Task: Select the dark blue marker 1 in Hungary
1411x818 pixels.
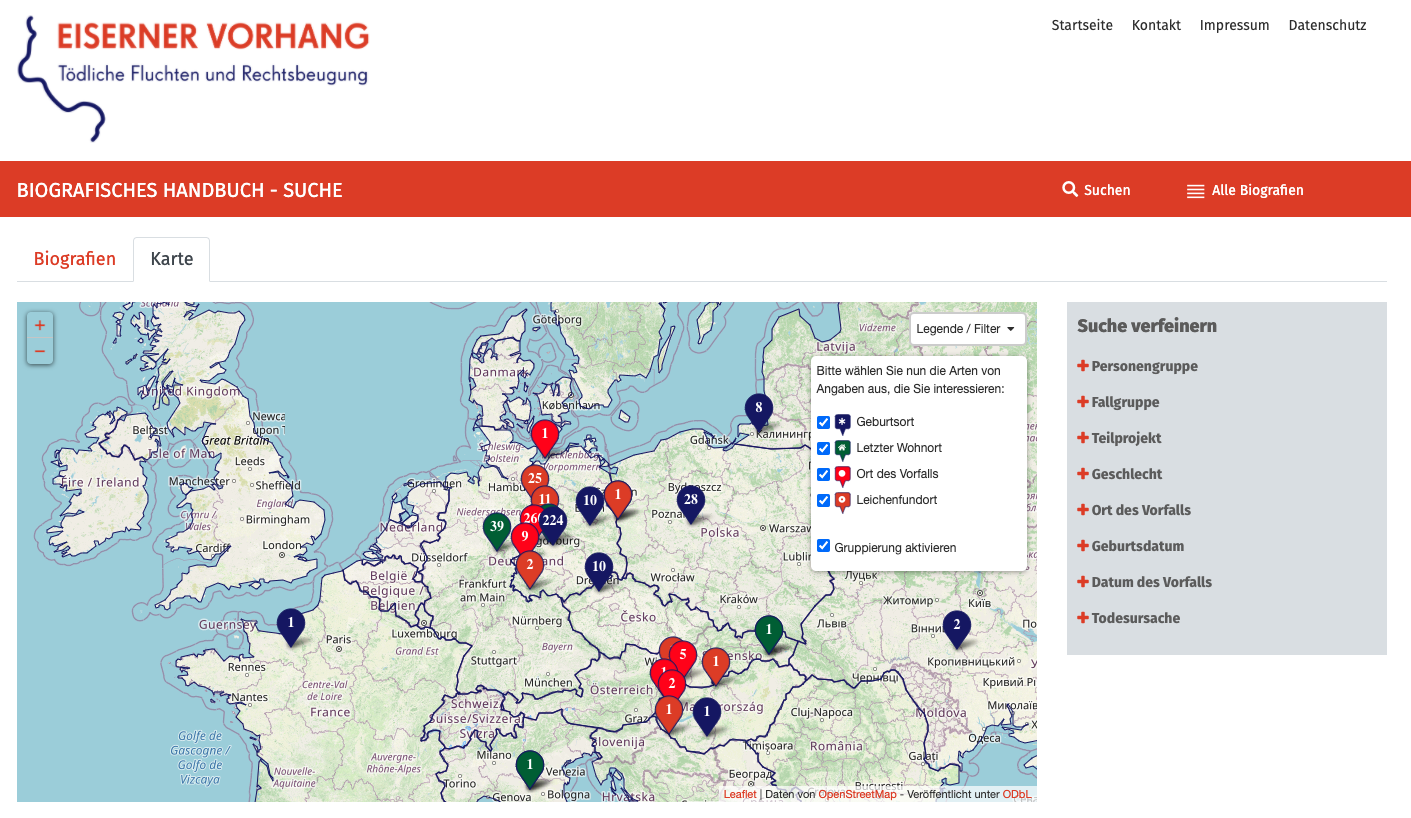Action: click(x=706, y=715)
